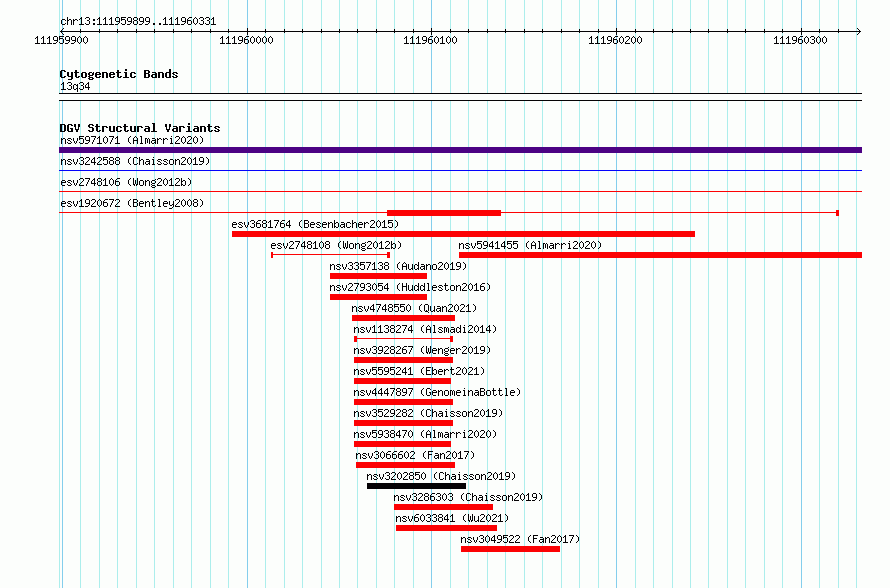This screenshot has width=890, height=588.
Task: Click the esv2748106 (Wong2012b) label
Action: click(x=126, y=182)
